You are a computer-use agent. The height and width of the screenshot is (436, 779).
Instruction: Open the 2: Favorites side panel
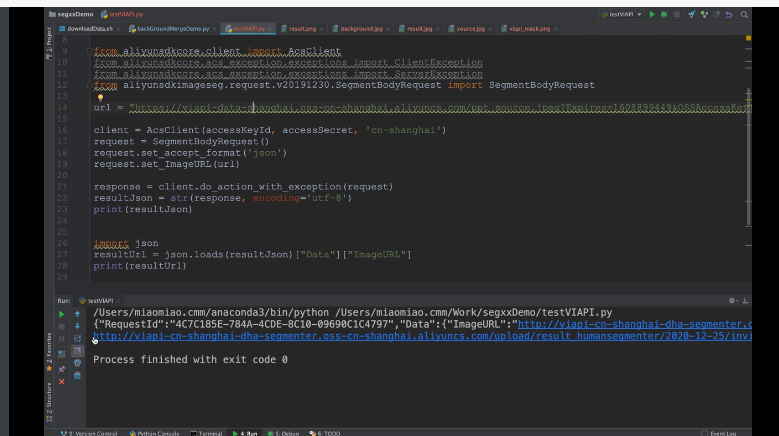(x=49, y=352)
